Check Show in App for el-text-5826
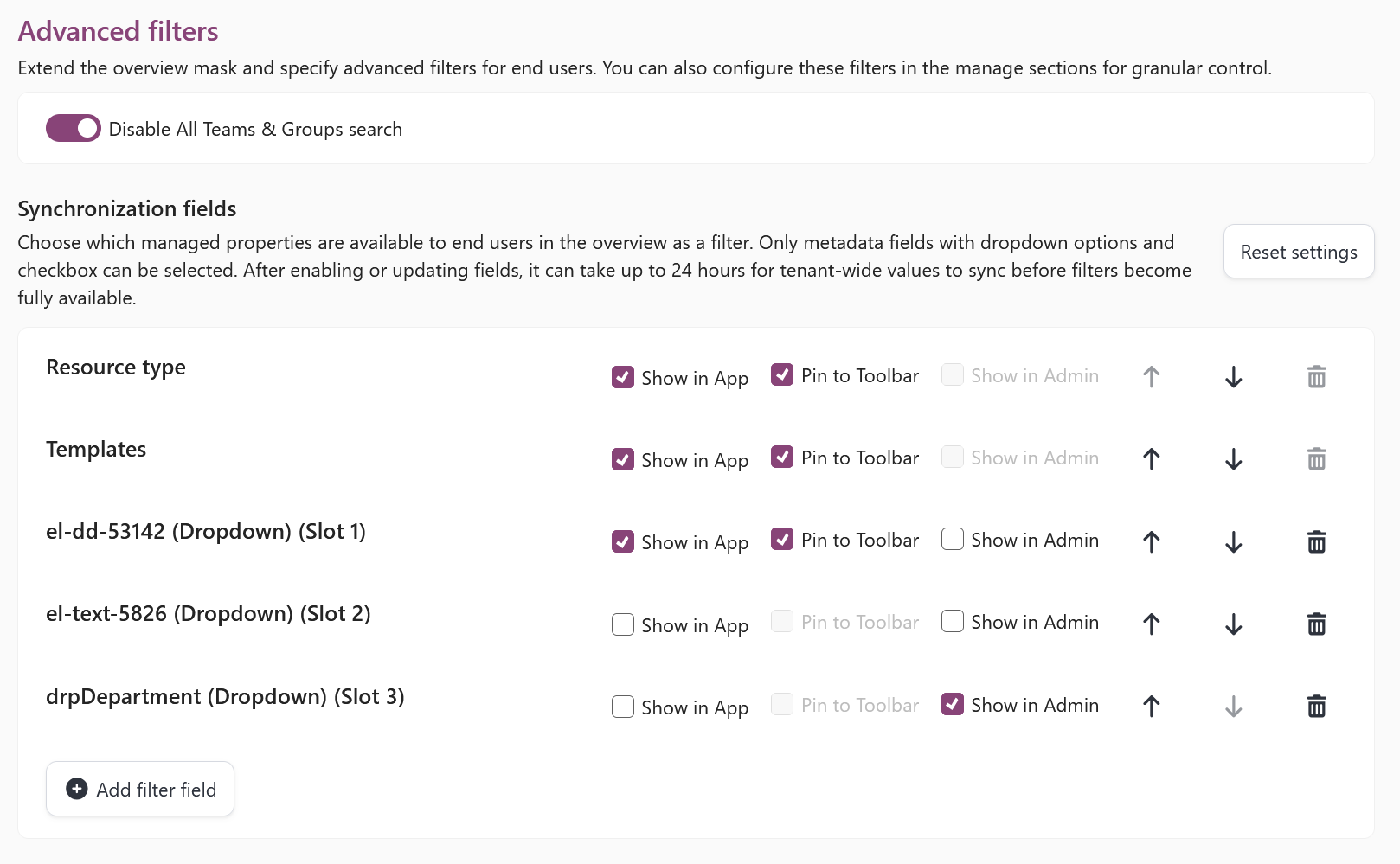 (623, 624)
